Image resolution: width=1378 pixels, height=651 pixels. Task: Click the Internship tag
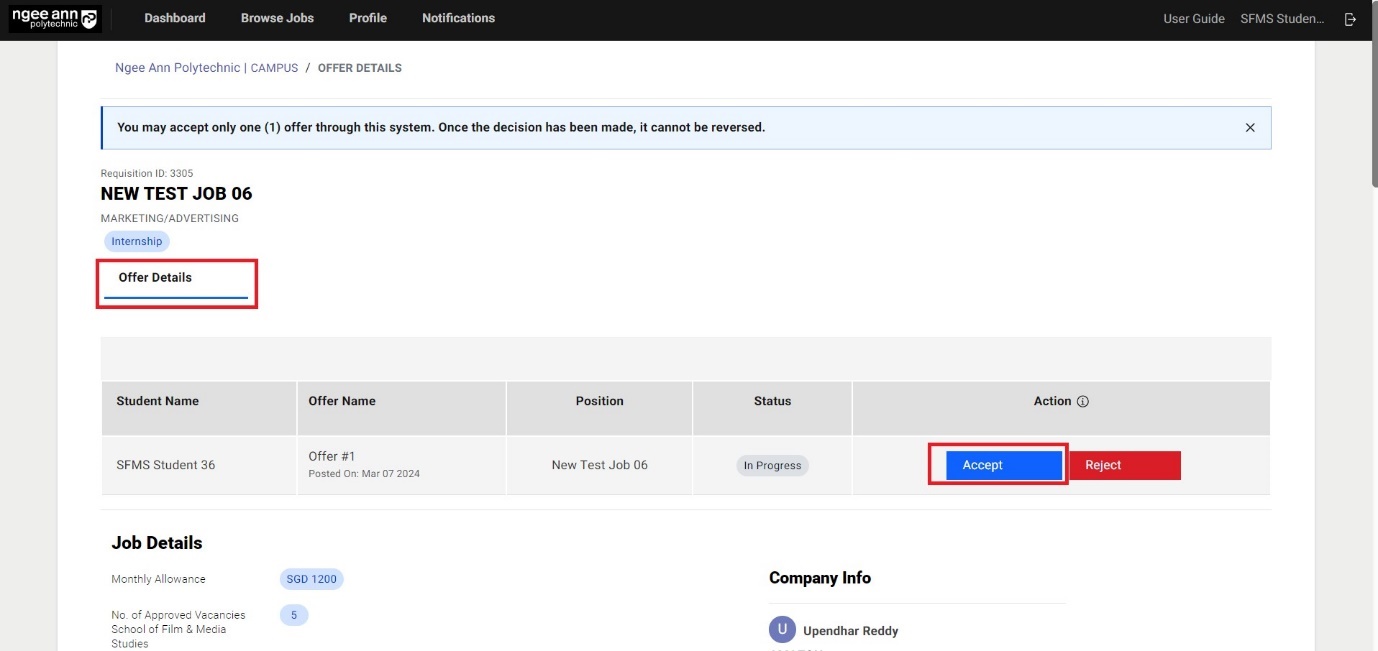pyautogui.click(x=137, y=241)
